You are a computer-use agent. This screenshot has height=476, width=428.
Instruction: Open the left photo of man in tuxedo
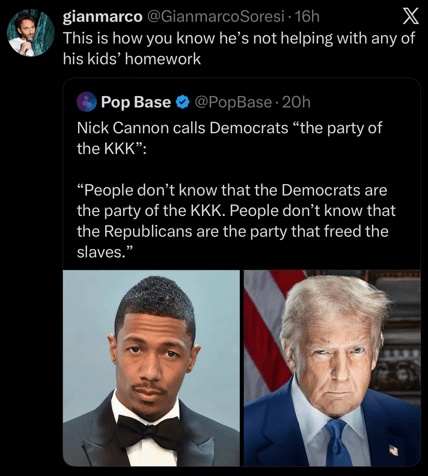tap(151, 368)
